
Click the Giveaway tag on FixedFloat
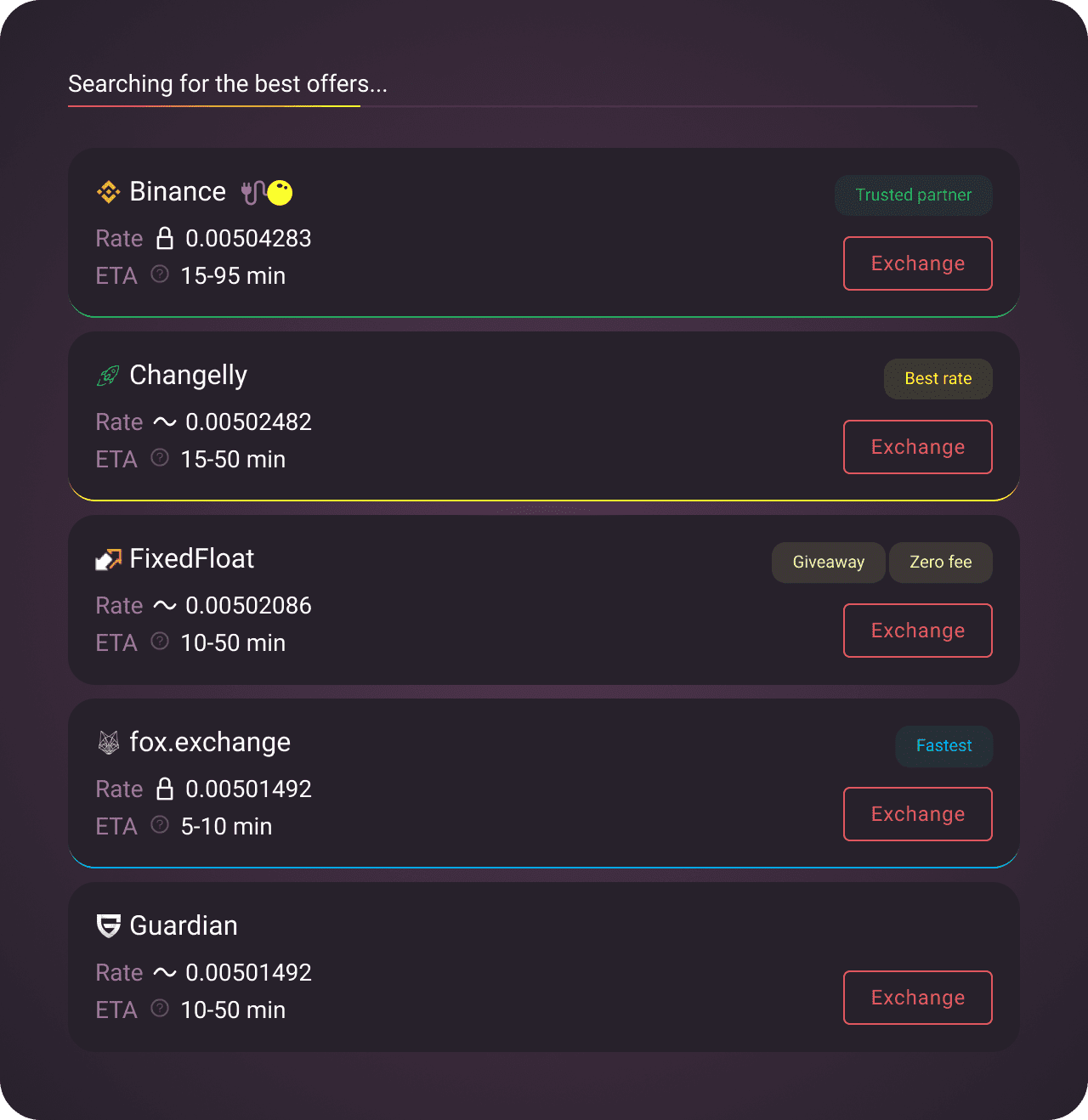829,563
